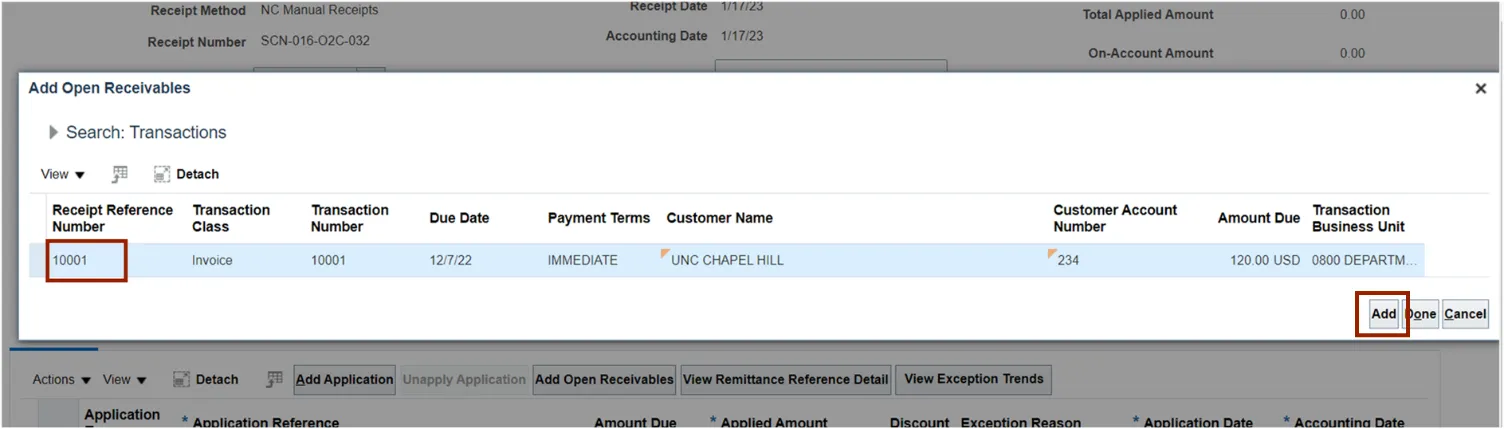Expand the Search: Transactions section
The width and height of the screenshot is (1504, 429).
[54, 132]
